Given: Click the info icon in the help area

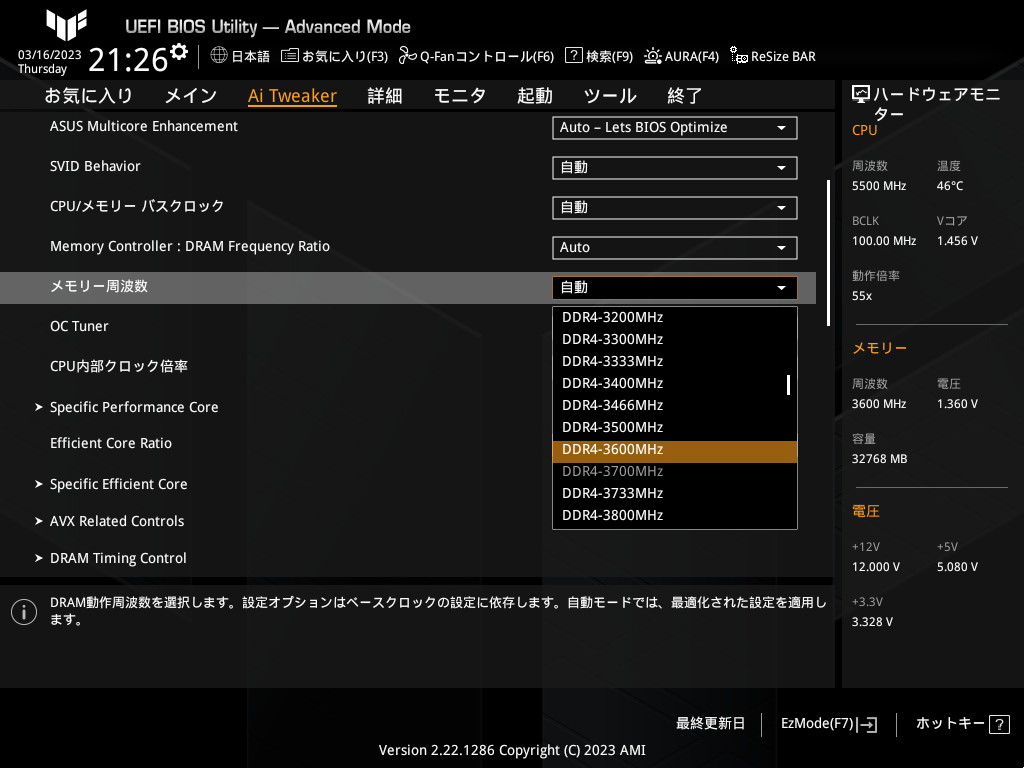Looking at the screenshot, I should [x=24, y=612].
